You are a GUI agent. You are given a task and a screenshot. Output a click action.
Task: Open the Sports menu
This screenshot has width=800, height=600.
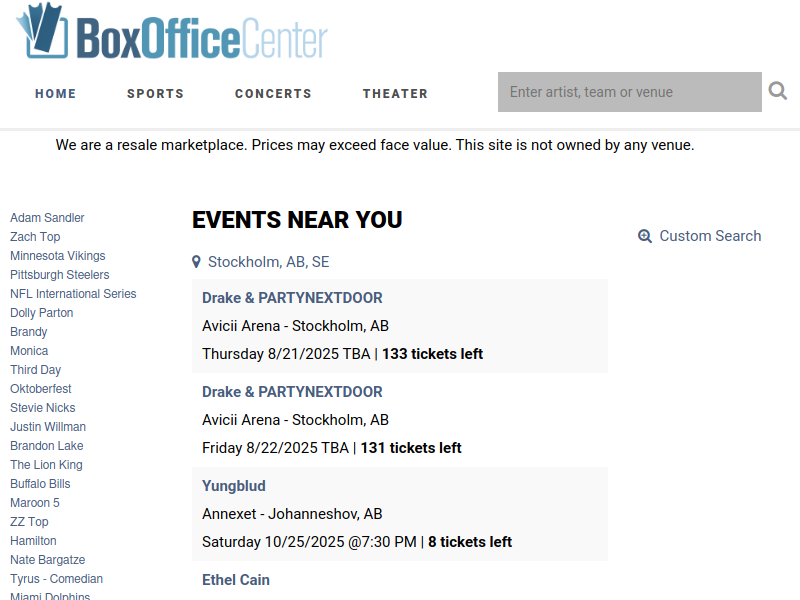click(156, 94)
